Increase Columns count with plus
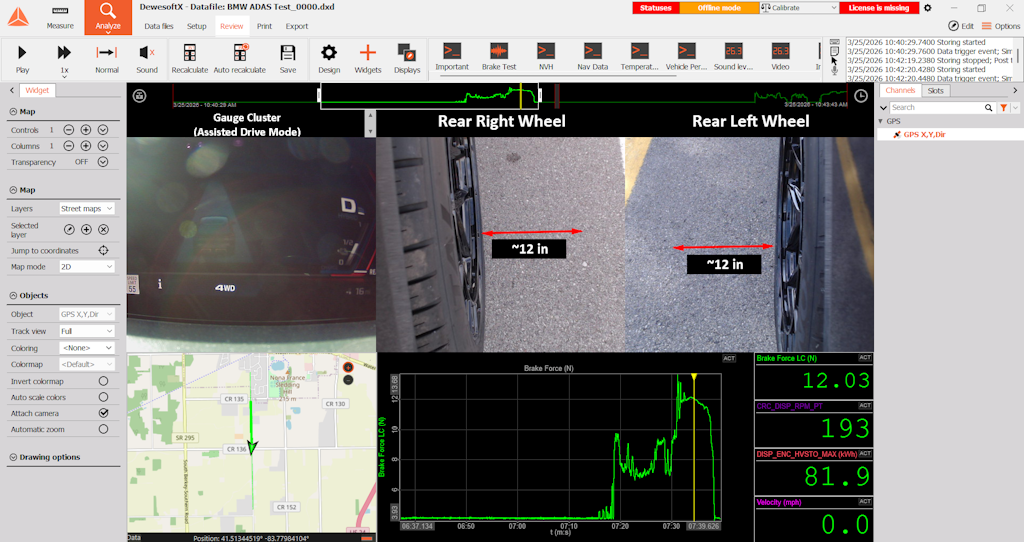Viewport: 1024px width, 542px height. [86, 146]
